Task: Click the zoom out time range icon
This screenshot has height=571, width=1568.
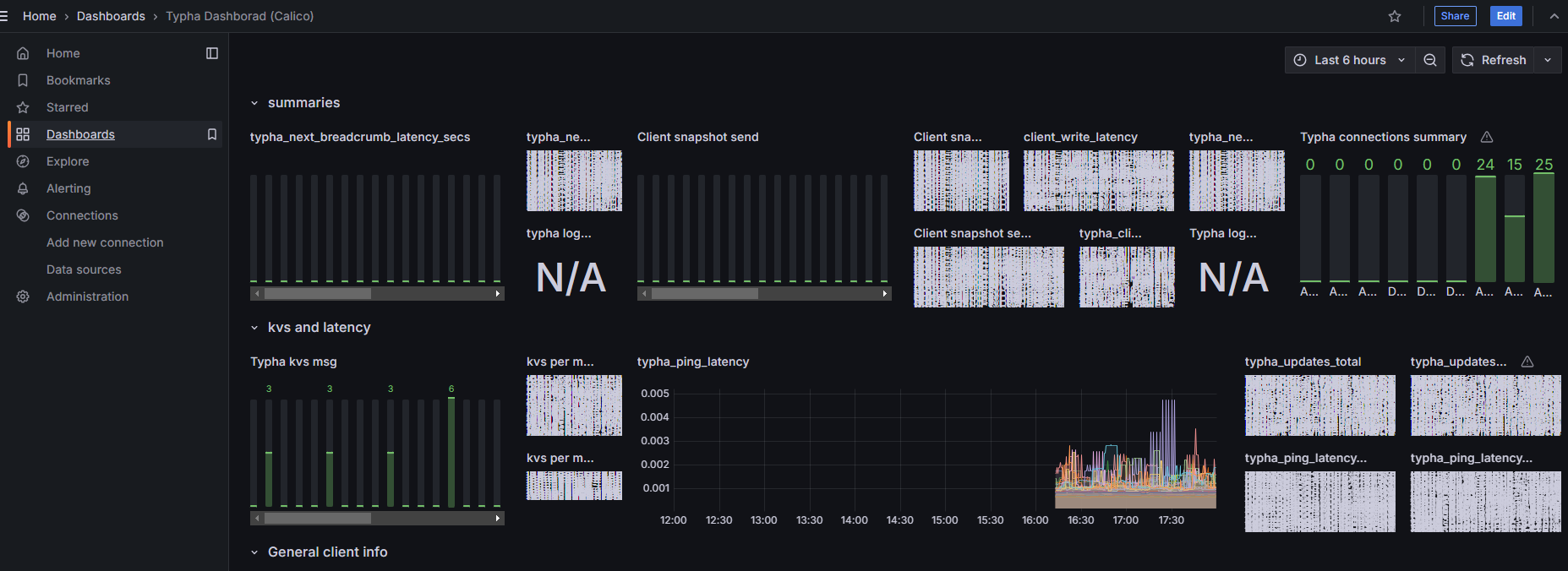Action: [x=1430, y=60]
